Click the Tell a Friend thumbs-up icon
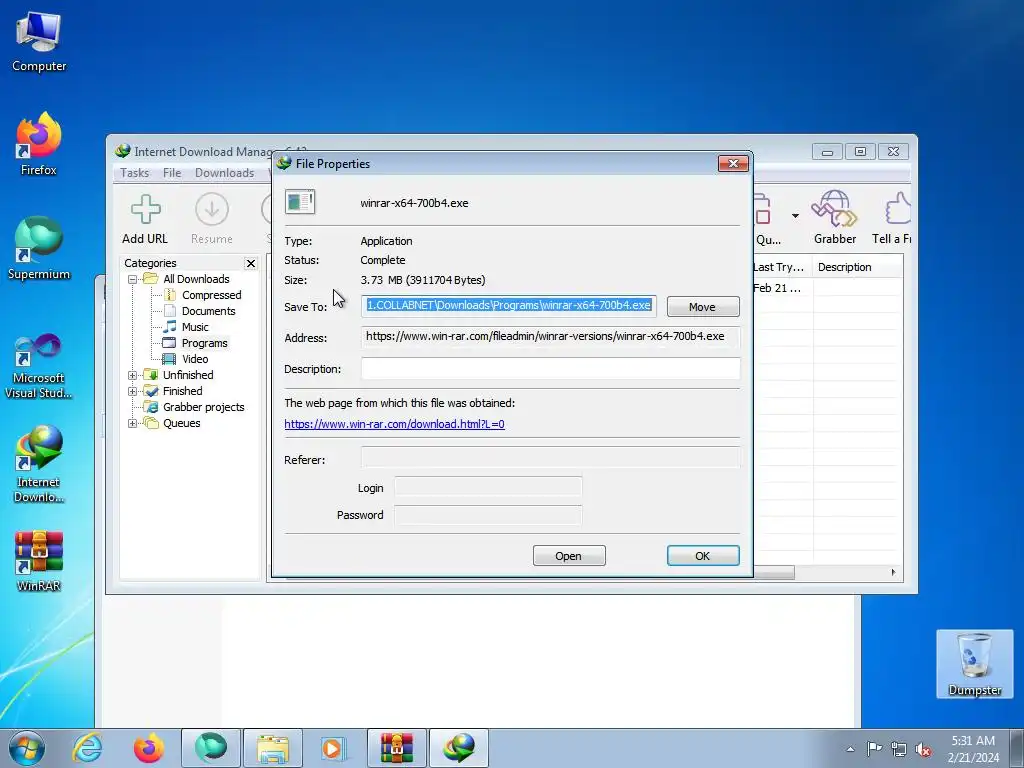Screen dimensions: 1024x768 point(898,209)
